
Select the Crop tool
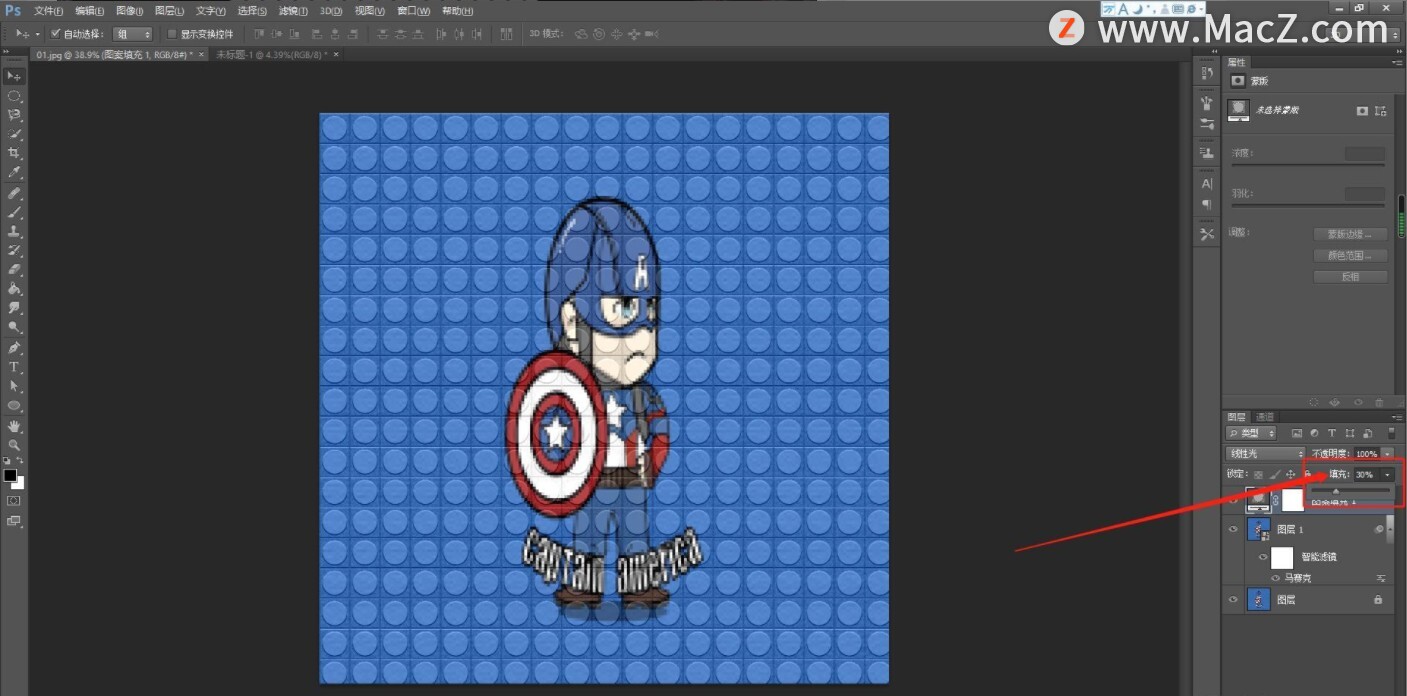(x=14, y=153)
